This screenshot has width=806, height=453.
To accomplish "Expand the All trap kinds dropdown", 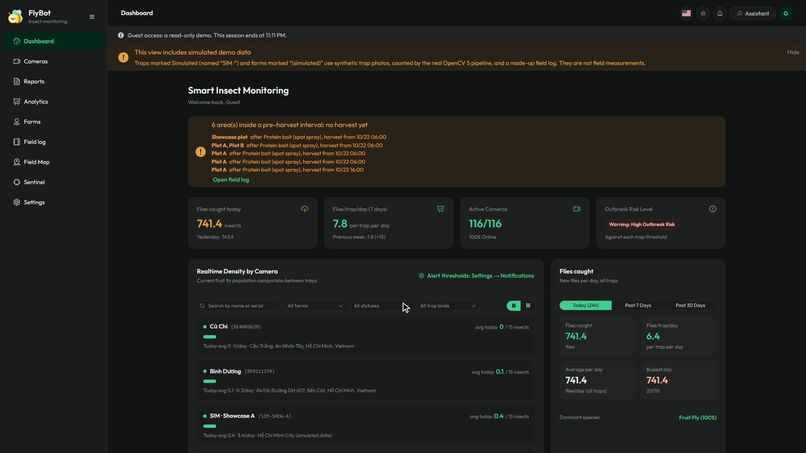I will pyautogui.click(x=448, y=306).
